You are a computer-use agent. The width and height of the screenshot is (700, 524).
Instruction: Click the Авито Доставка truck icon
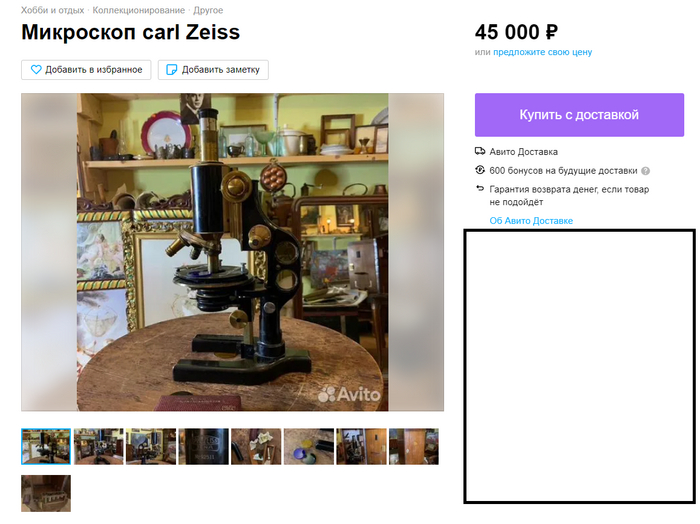(x=480, y=151)
